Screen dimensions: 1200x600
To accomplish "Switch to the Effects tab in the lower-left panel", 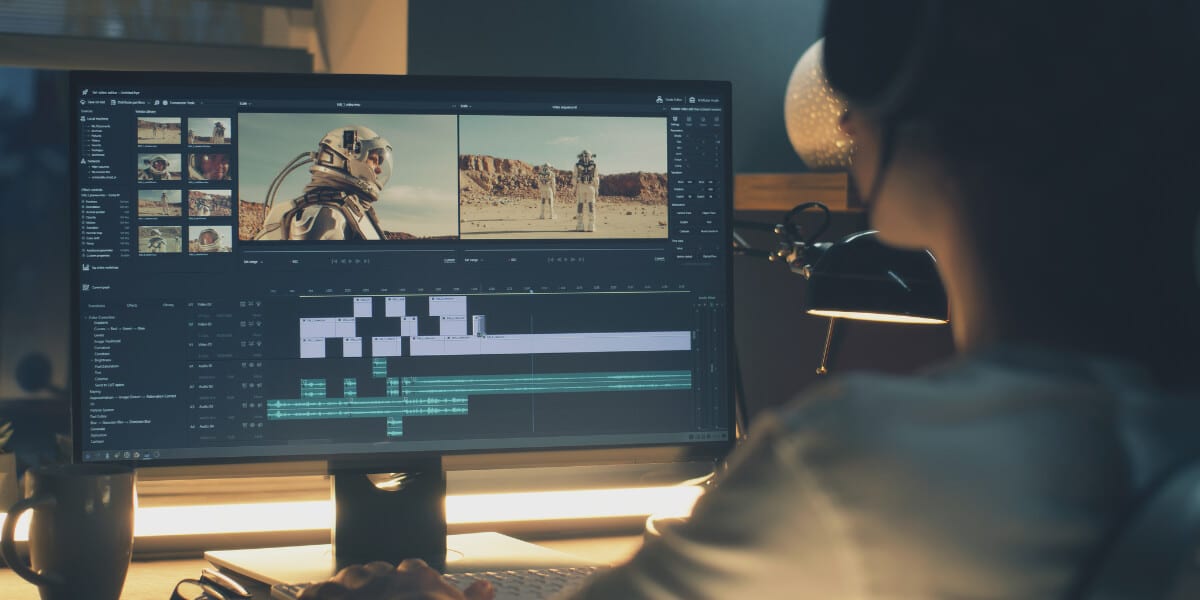I will click(130, 305).
